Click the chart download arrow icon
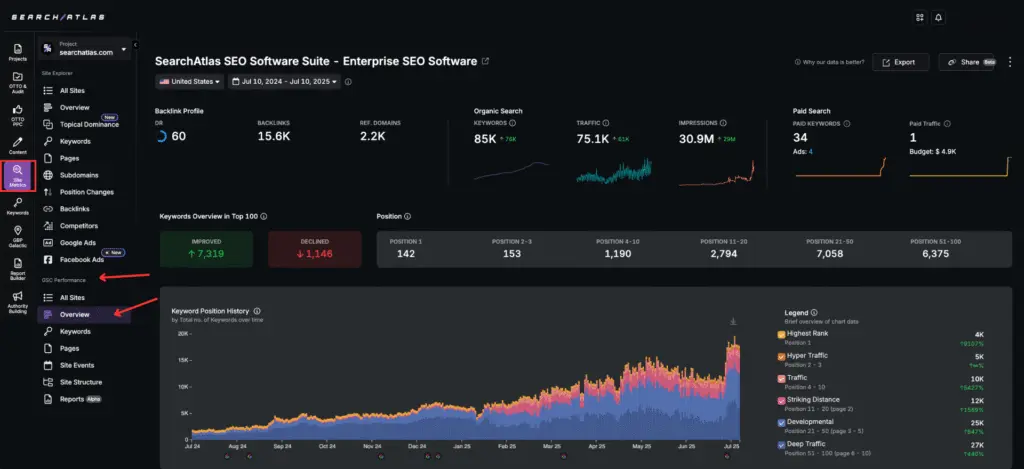The image size is (1024, 469). [733, 321]
